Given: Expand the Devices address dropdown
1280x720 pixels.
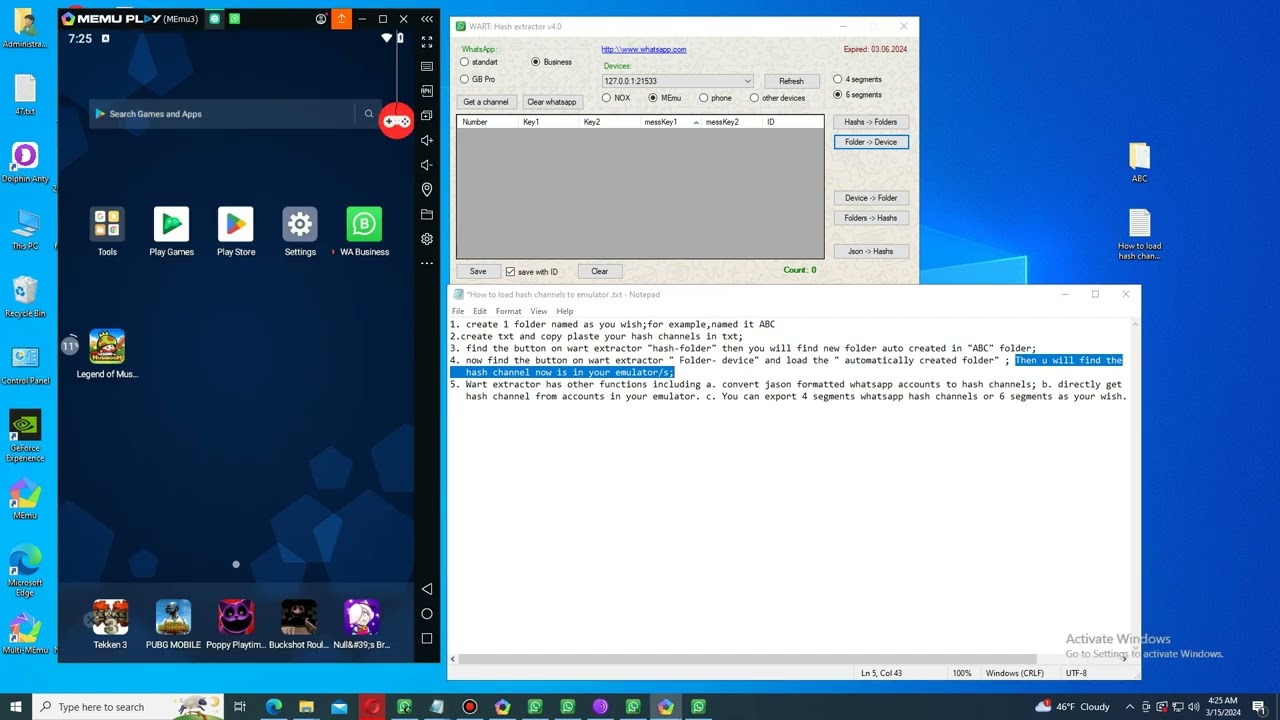Looking at the screenshot, I should [747, 81].
